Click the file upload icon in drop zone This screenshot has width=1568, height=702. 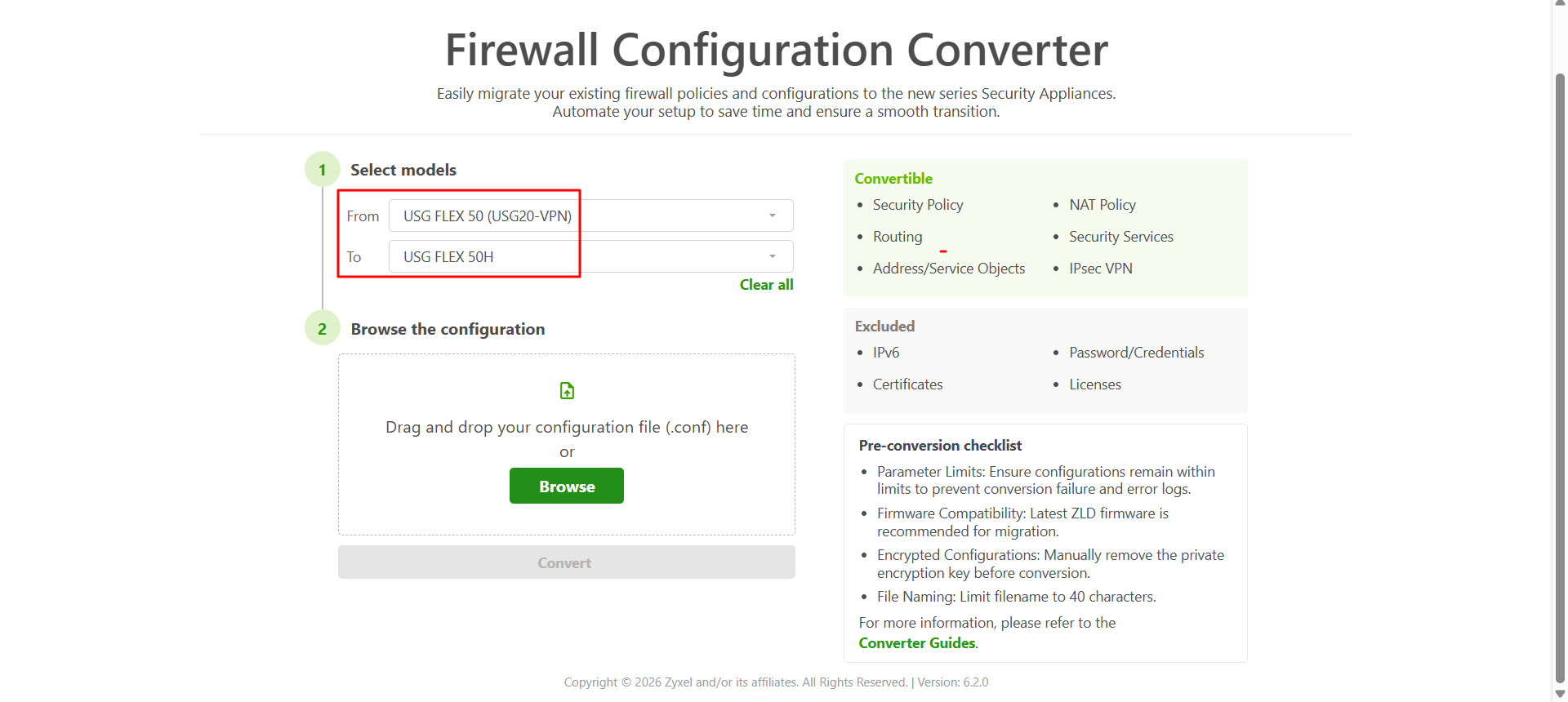[x=567, y=391]
